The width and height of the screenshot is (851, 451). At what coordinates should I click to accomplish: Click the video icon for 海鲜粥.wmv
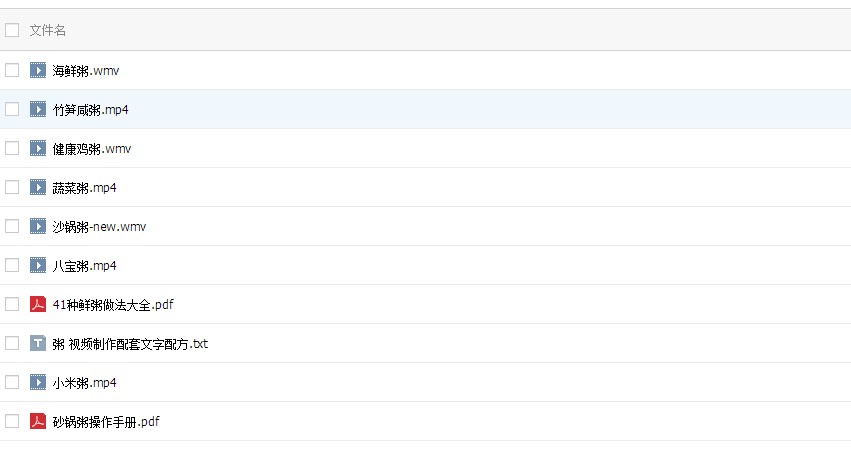(x=37, y=70)
